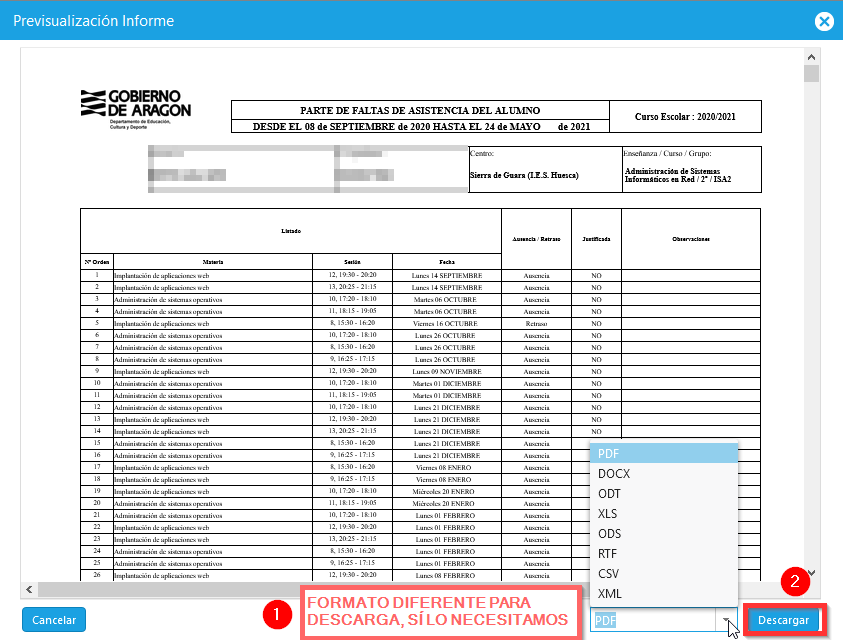
Task: Open the download format dropdown arrow
Action: pos(726,620)
